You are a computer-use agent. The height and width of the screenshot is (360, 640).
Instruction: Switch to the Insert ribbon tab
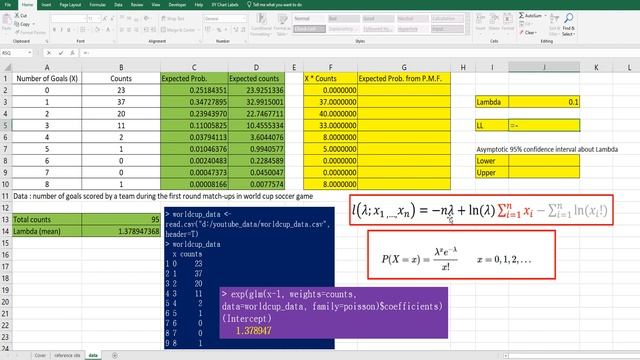pyautogui.click(x=46, y=5)
